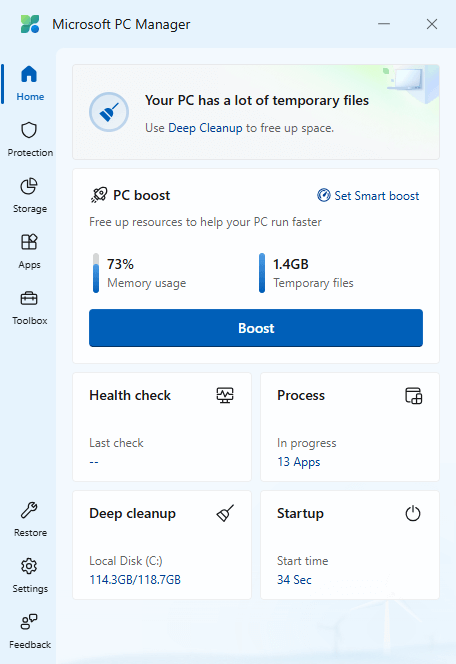Open the Health check card
The height and width of the screenshot is (664, 456).
(162, 427)
